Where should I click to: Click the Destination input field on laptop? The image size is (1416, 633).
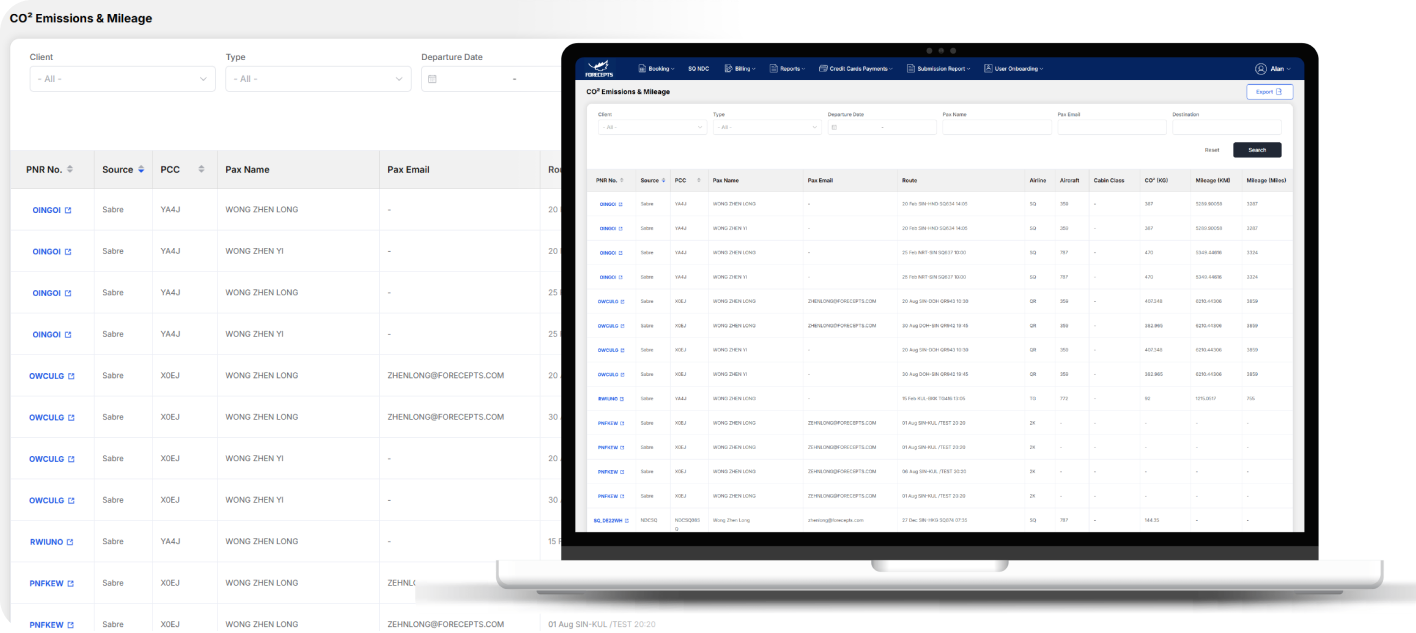coord(1226,127)
